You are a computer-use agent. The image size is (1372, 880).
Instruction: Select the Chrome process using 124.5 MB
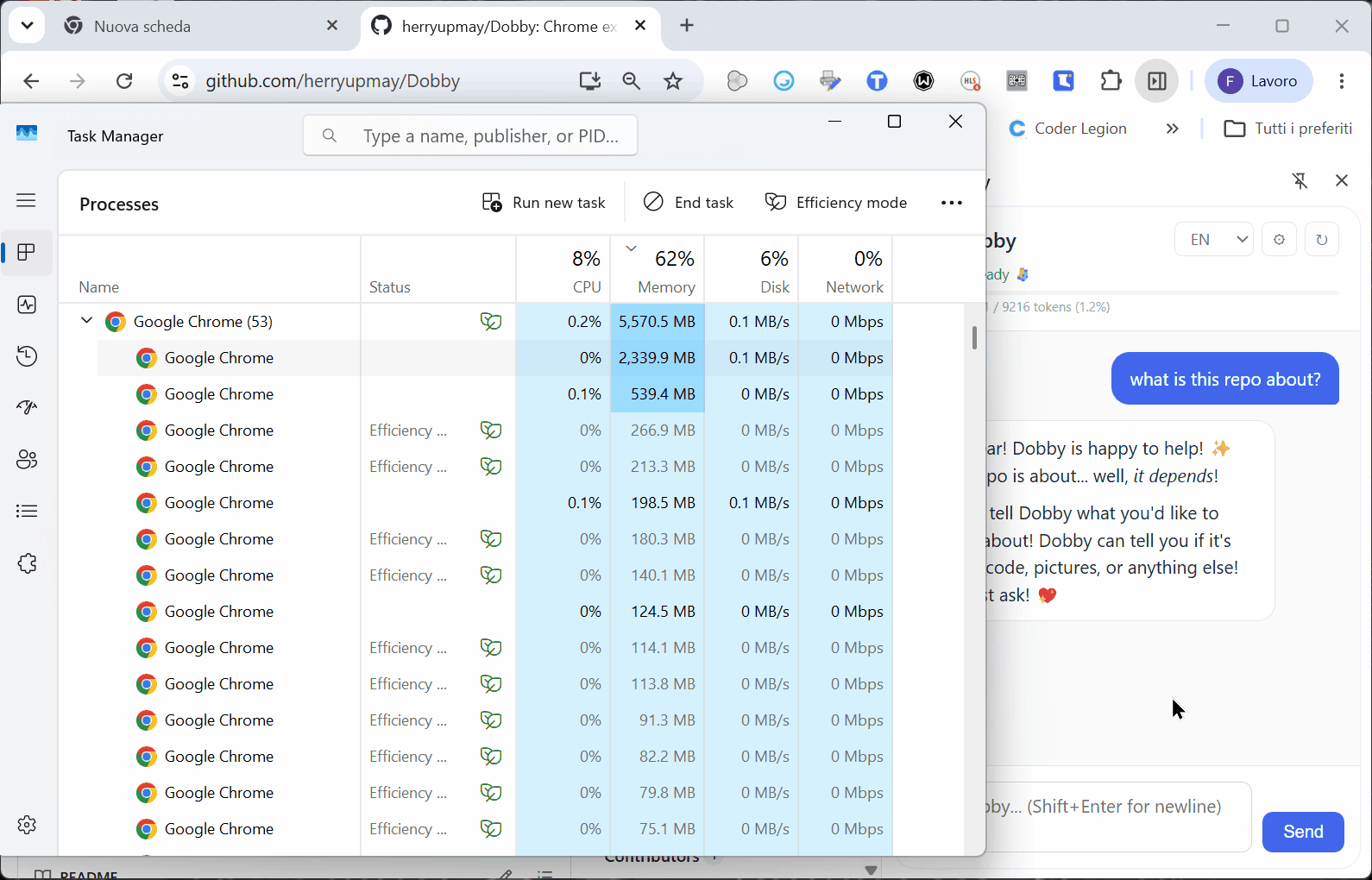[x=496, y=612]
